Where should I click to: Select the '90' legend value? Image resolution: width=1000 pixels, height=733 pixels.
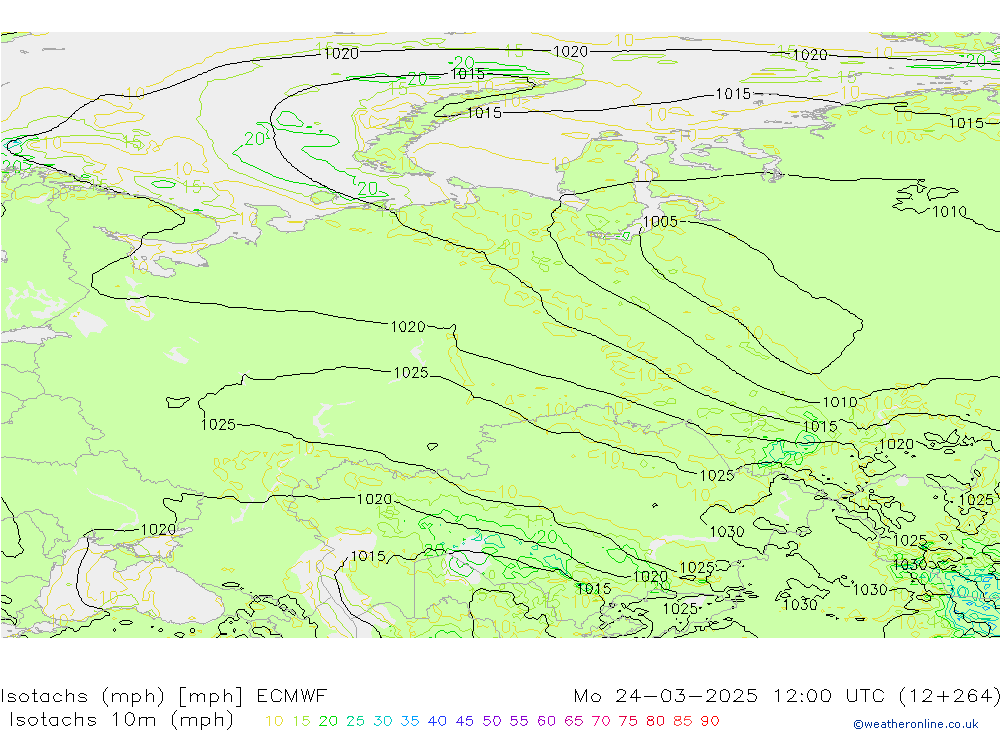tap(710, 721)
